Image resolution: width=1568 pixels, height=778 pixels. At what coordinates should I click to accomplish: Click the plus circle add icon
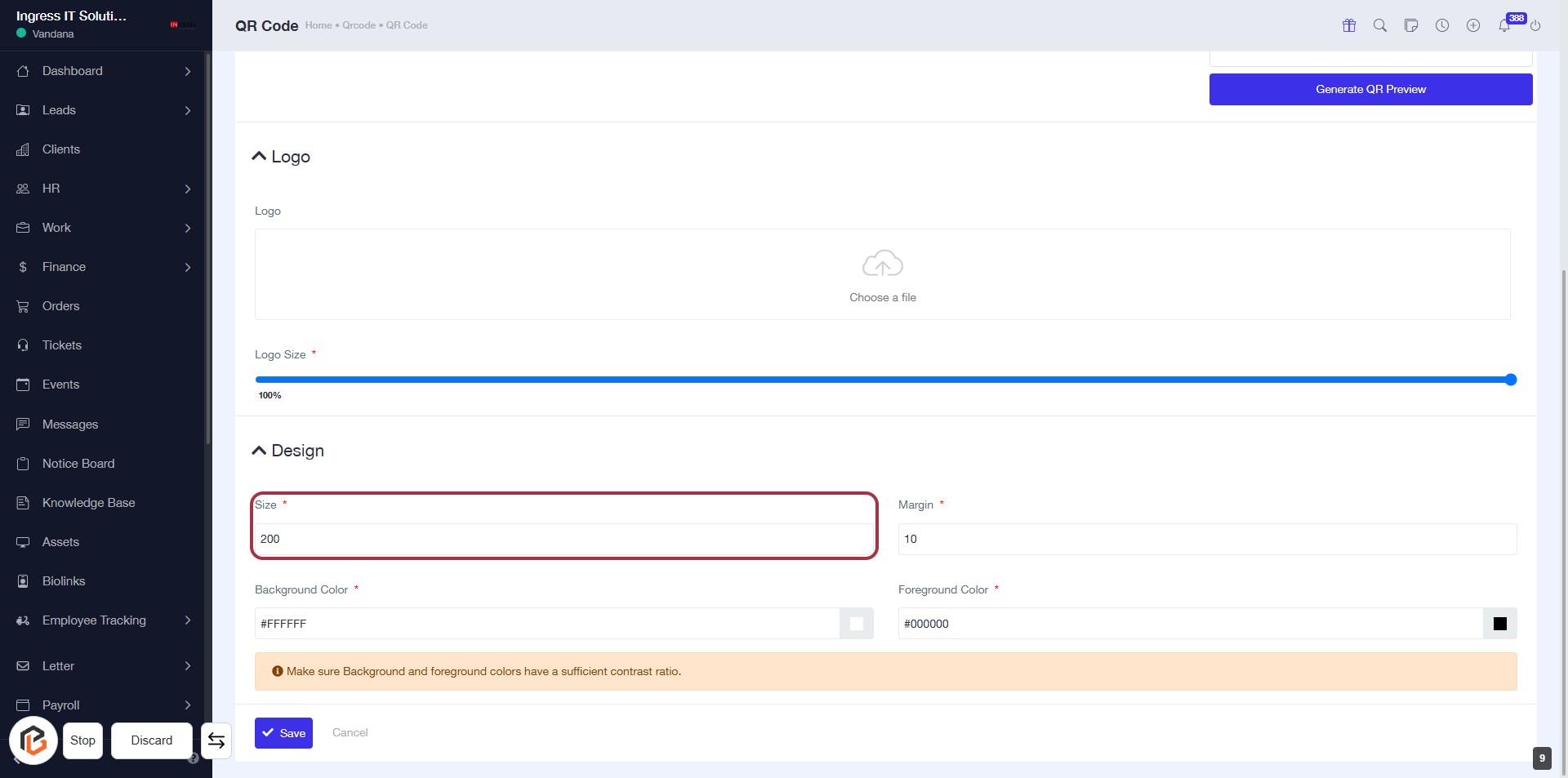point(1473,25)
